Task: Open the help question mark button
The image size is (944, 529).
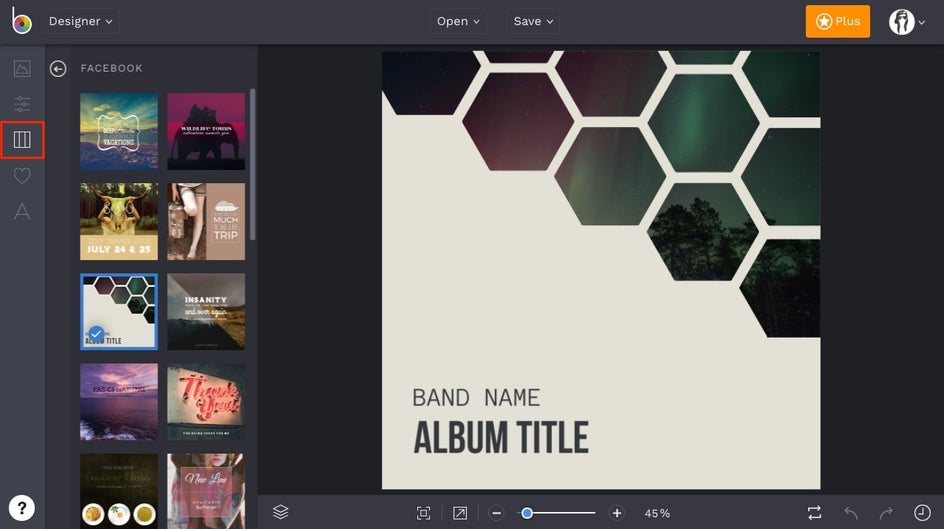Action: click(22, 508)
